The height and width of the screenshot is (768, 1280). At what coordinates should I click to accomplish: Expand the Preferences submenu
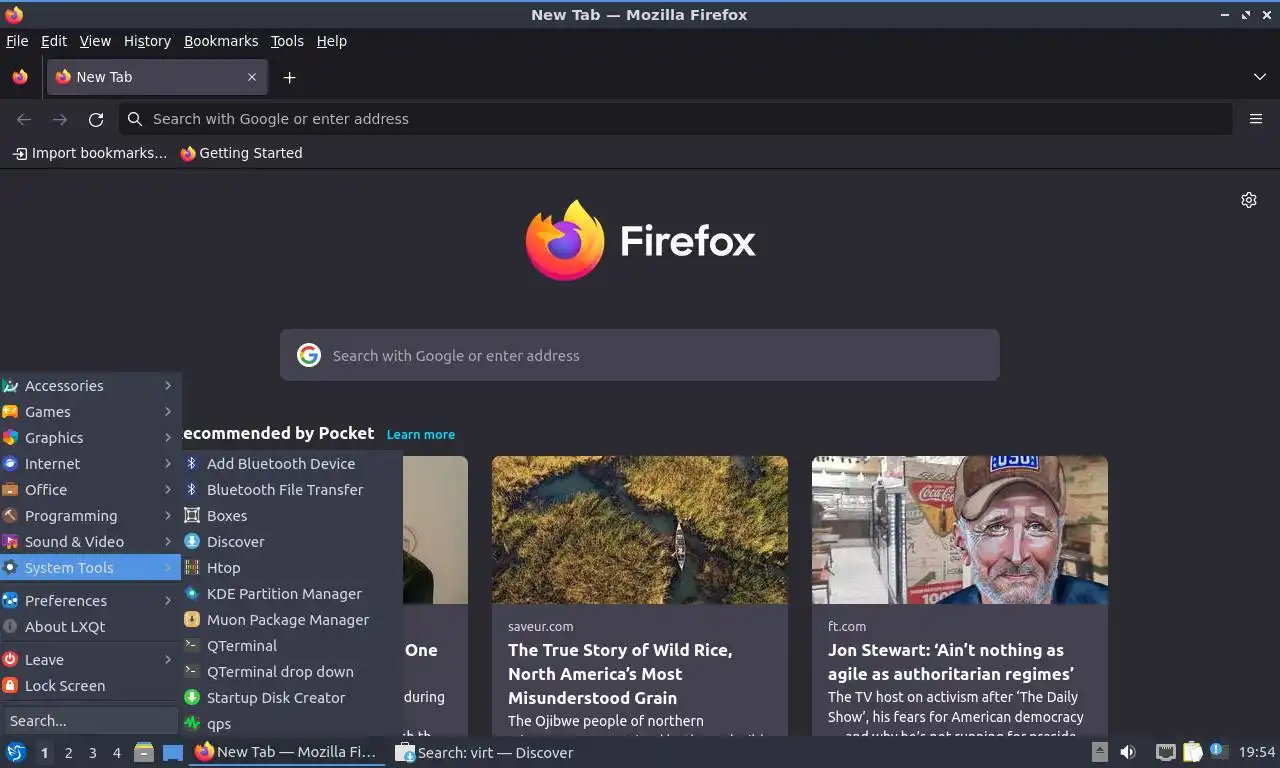point(90,601)
